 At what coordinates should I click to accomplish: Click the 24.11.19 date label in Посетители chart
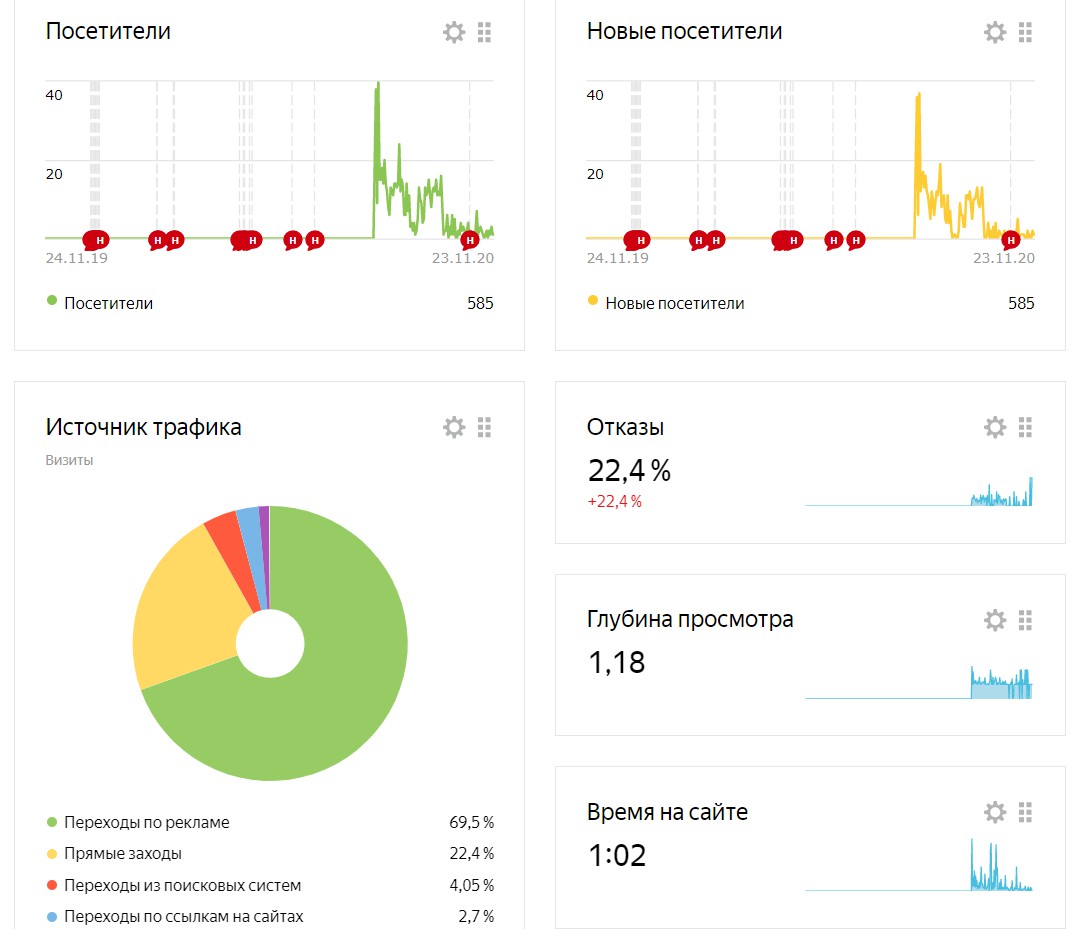(77, 258)
